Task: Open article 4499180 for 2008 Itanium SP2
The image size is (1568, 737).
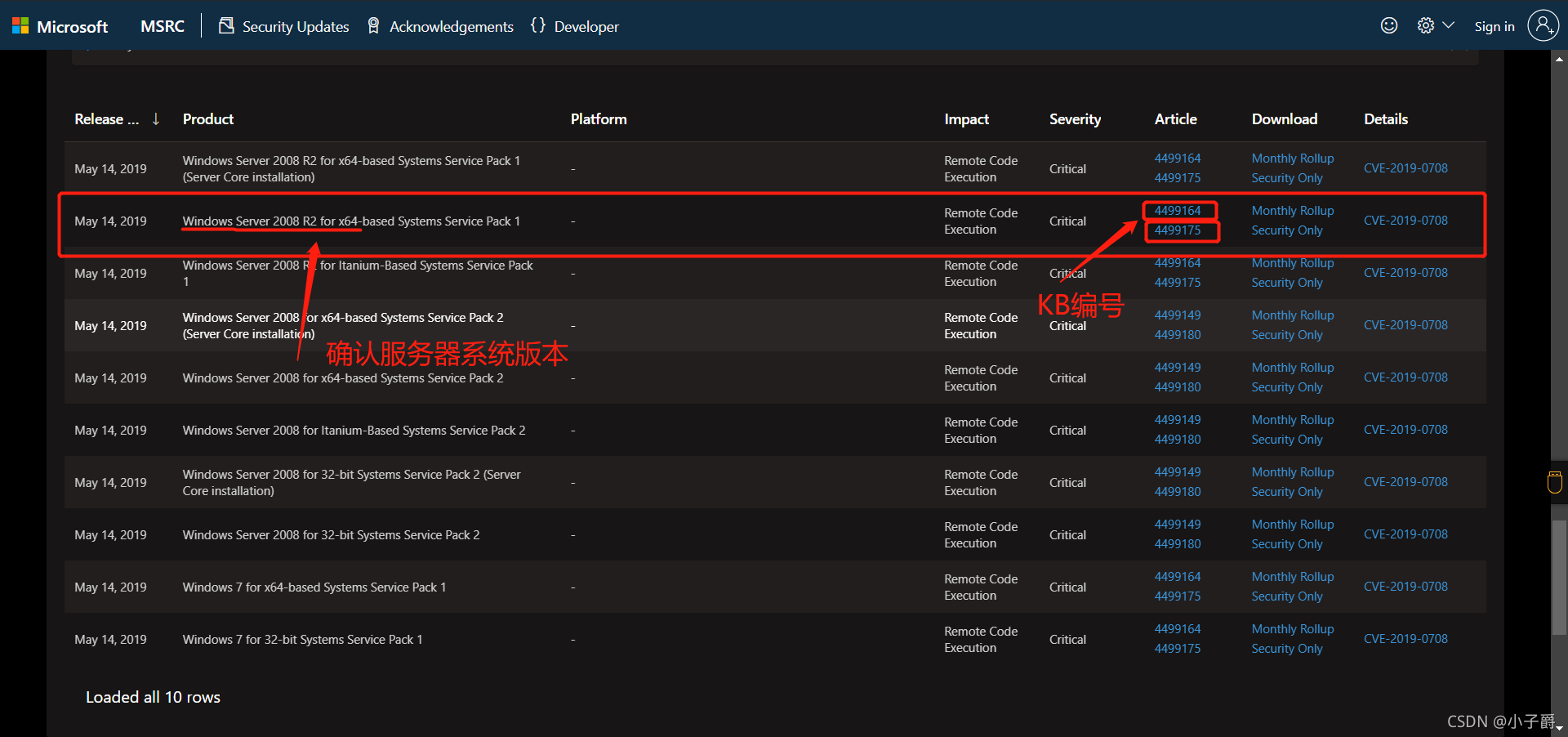Action: [1178, 440]
